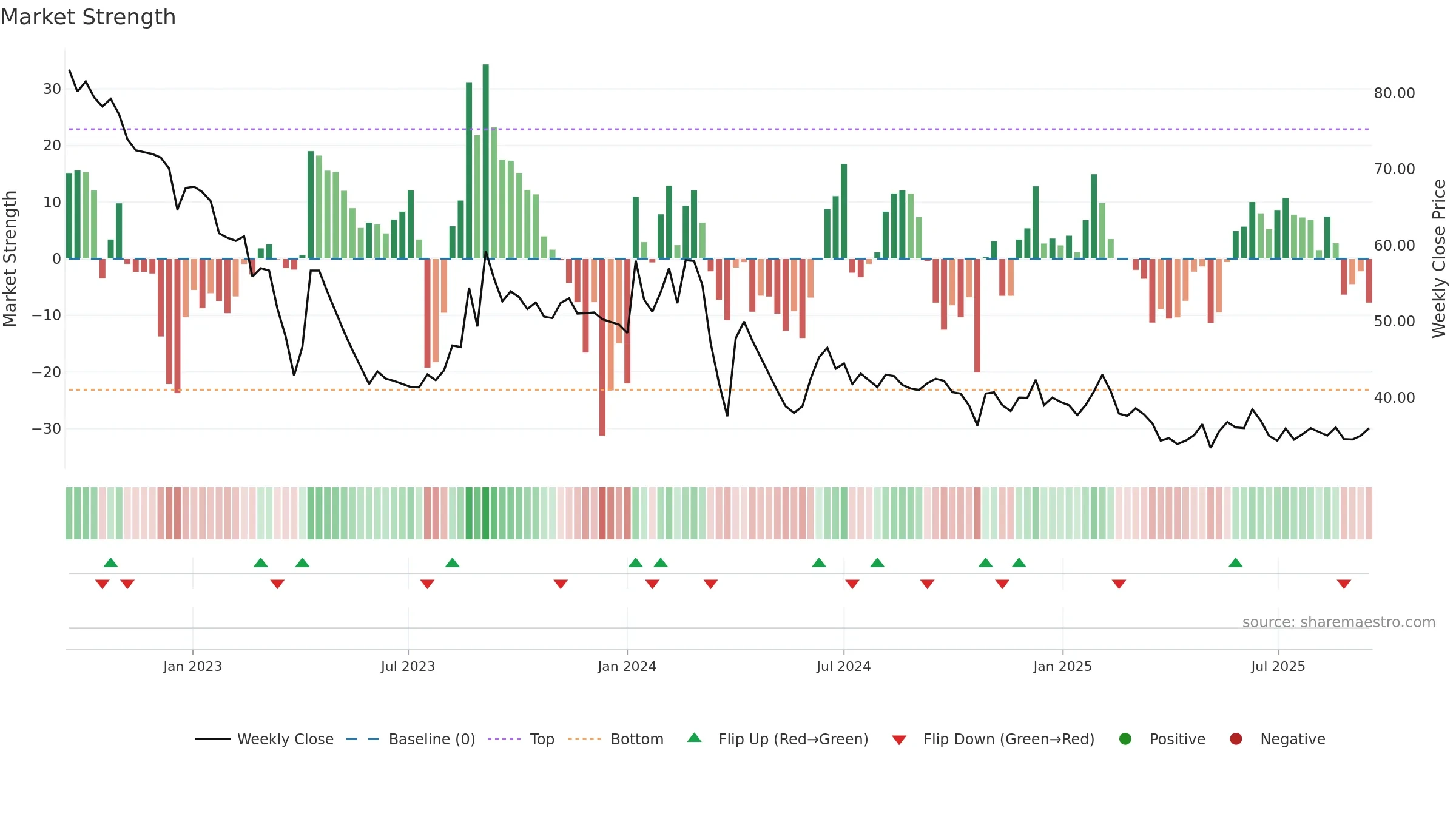This screenshot has height=819, width=1456.
Task: Click the Positive legend label
Action: tap(1178, 739)
